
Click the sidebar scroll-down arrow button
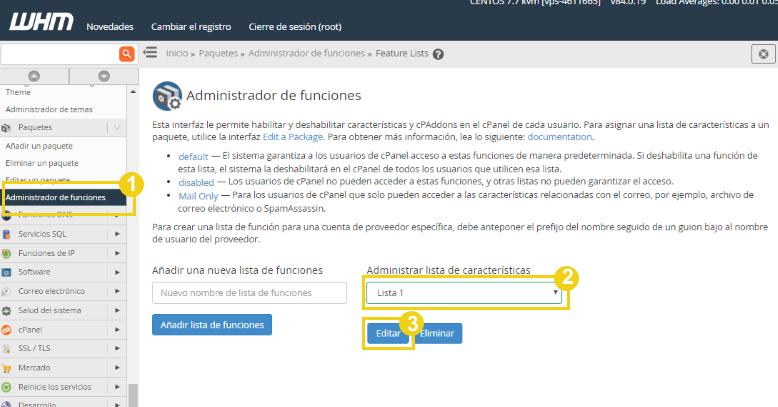pos(104,76)
